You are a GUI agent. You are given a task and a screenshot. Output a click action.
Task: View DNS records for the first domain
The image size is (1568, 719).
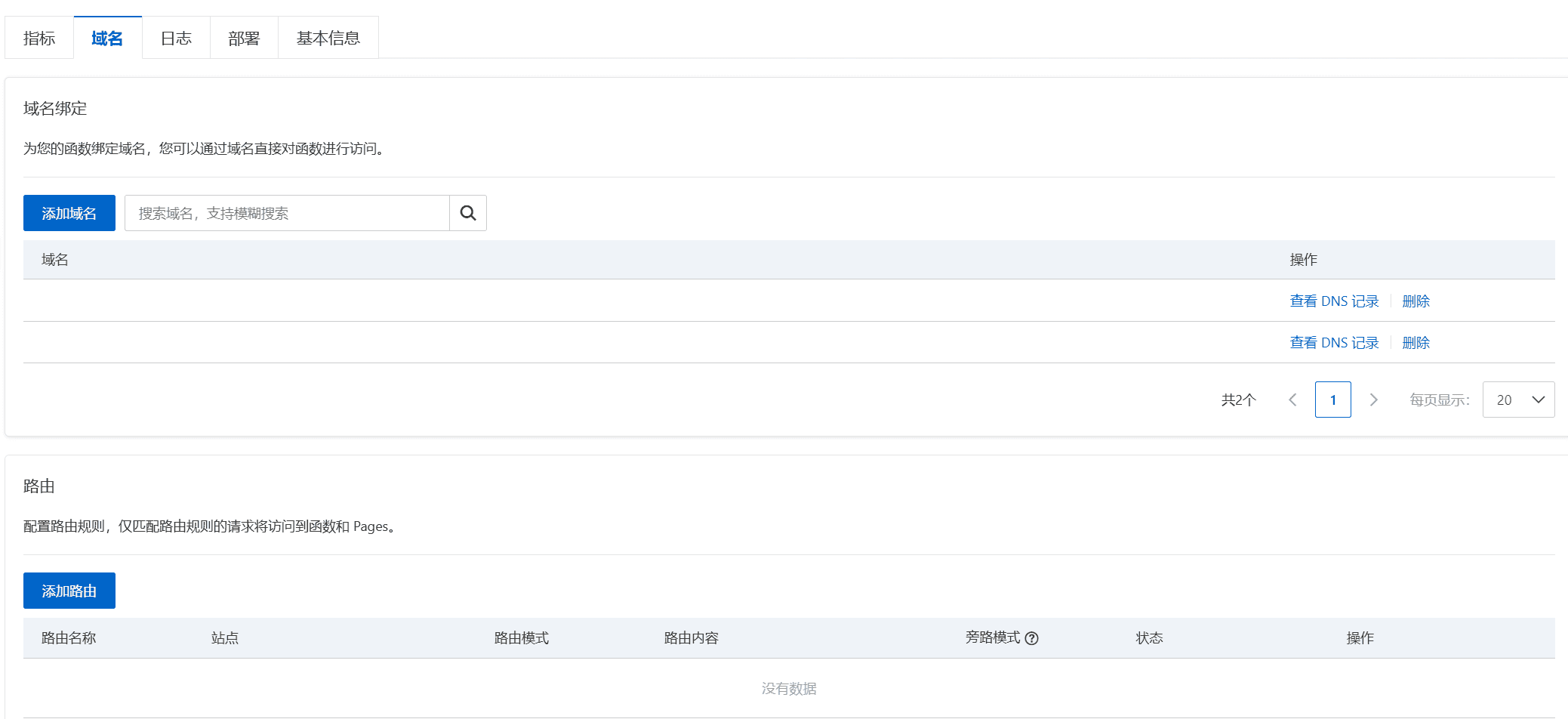pos(1333,301)
